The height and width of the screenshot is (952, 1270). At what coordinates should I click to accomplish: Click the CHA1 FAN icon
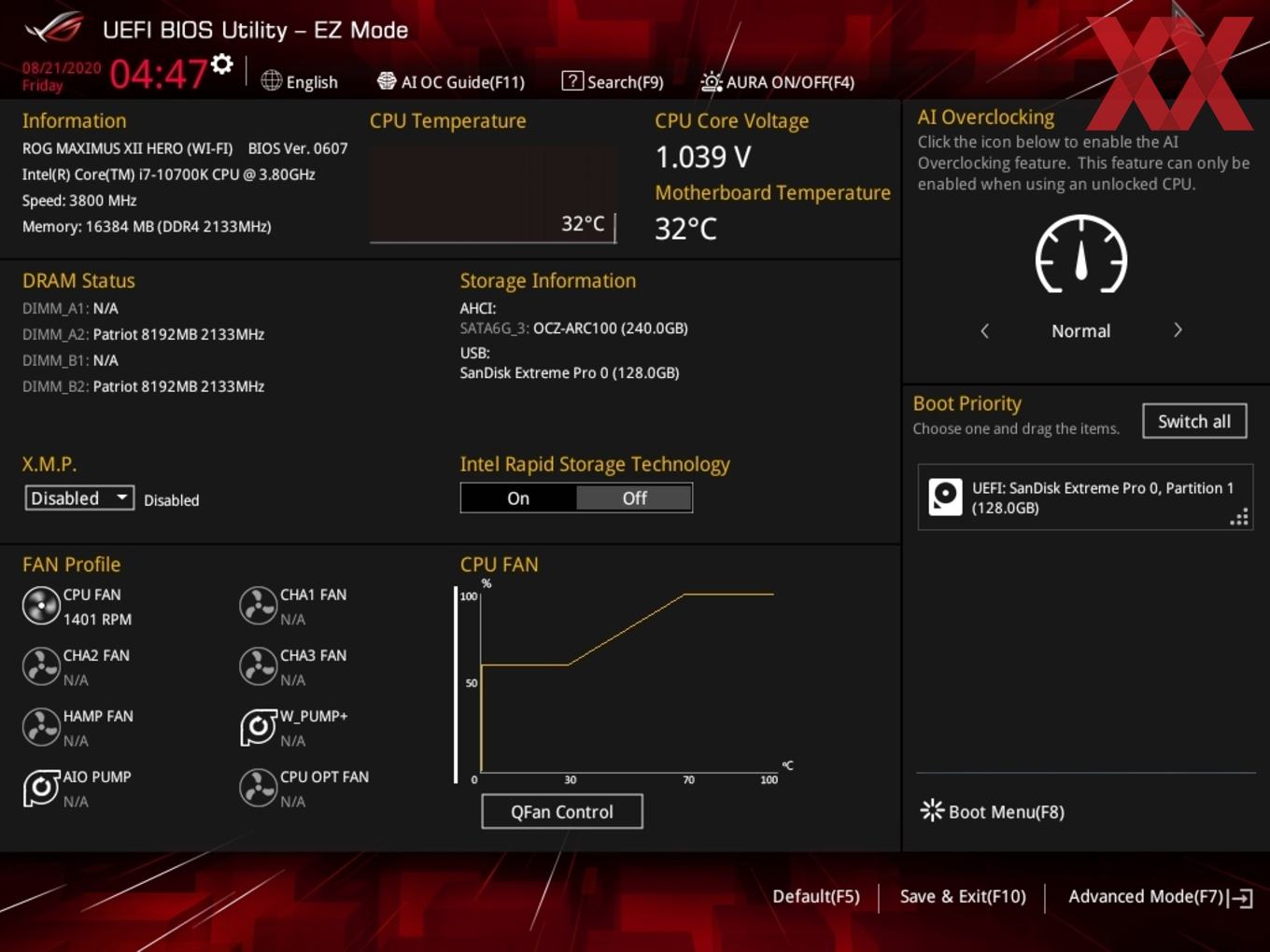[x=258, y=606]
